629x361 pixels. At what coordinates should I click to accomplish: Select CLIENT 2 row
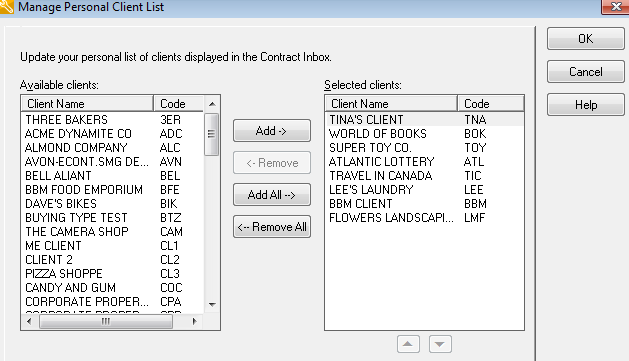tap(112, 260)
